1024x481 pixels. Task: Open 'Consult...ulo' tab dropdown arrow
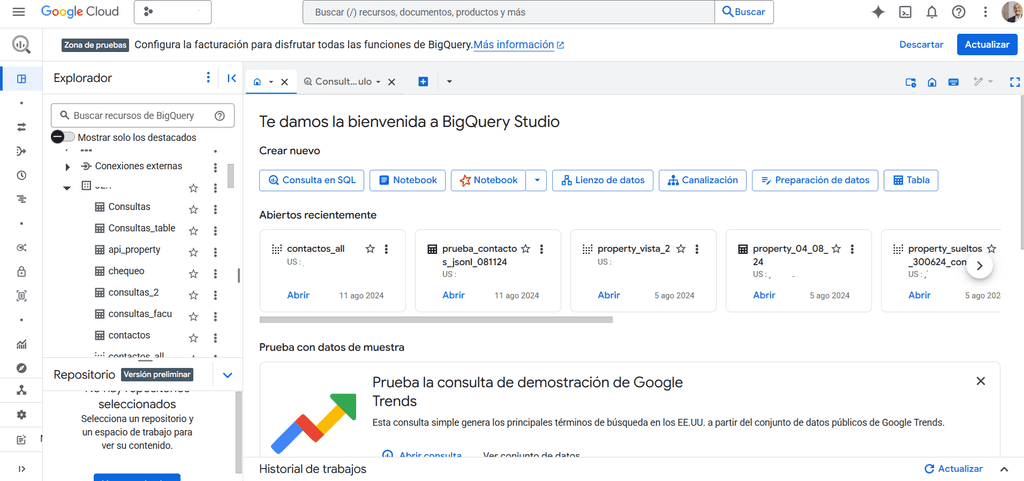click(378, 82)
